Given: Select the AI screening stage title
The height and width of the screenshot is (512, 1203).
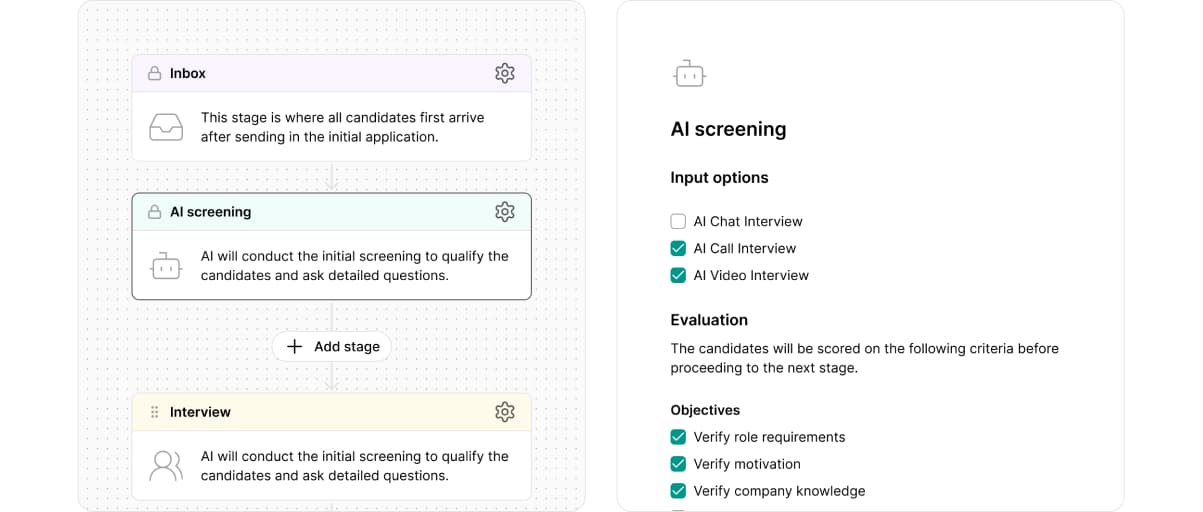Looking at the screenshot, I should coord(210,212).
